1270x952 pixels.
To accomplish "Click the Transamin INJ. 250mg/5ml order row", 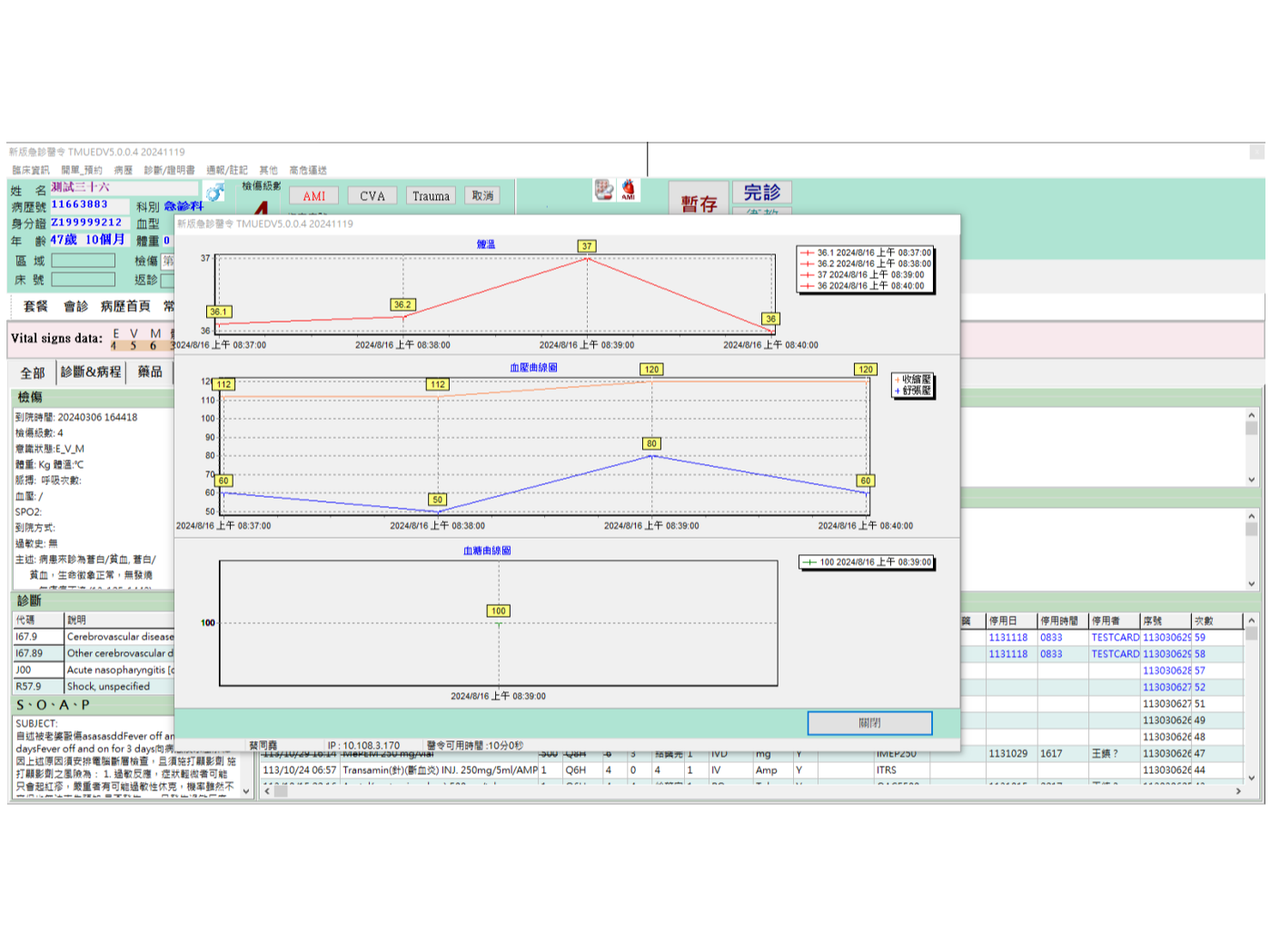I will (752, 770).
